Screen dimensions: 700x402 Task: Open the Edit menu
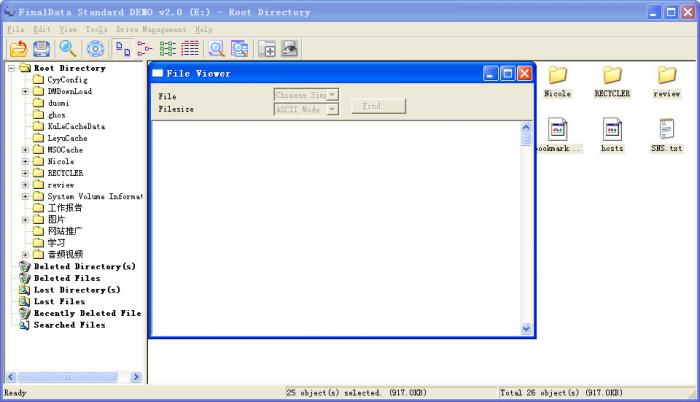click(x=42, y=29)
